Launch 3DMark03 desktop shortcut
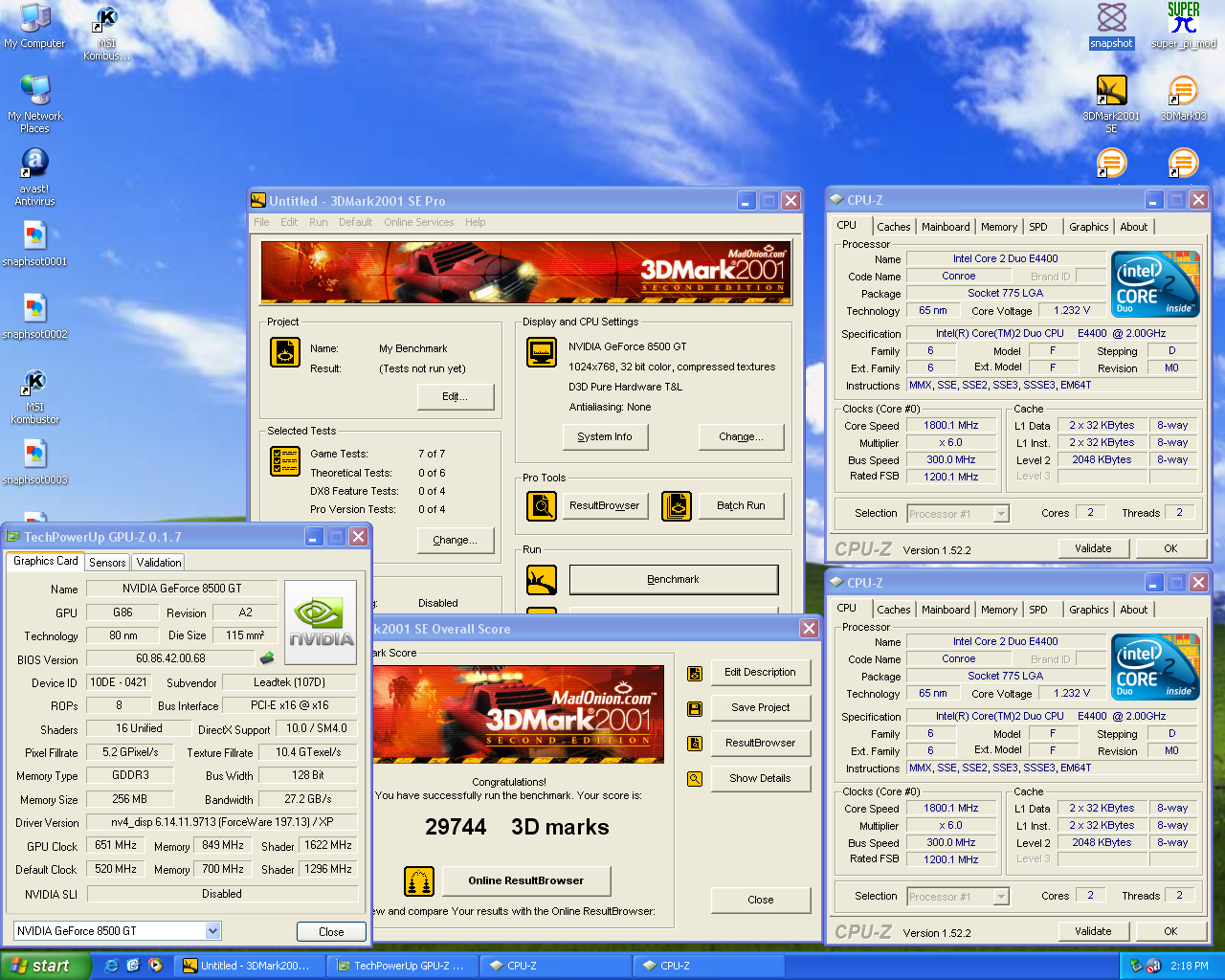 [x=1184, y=98]
